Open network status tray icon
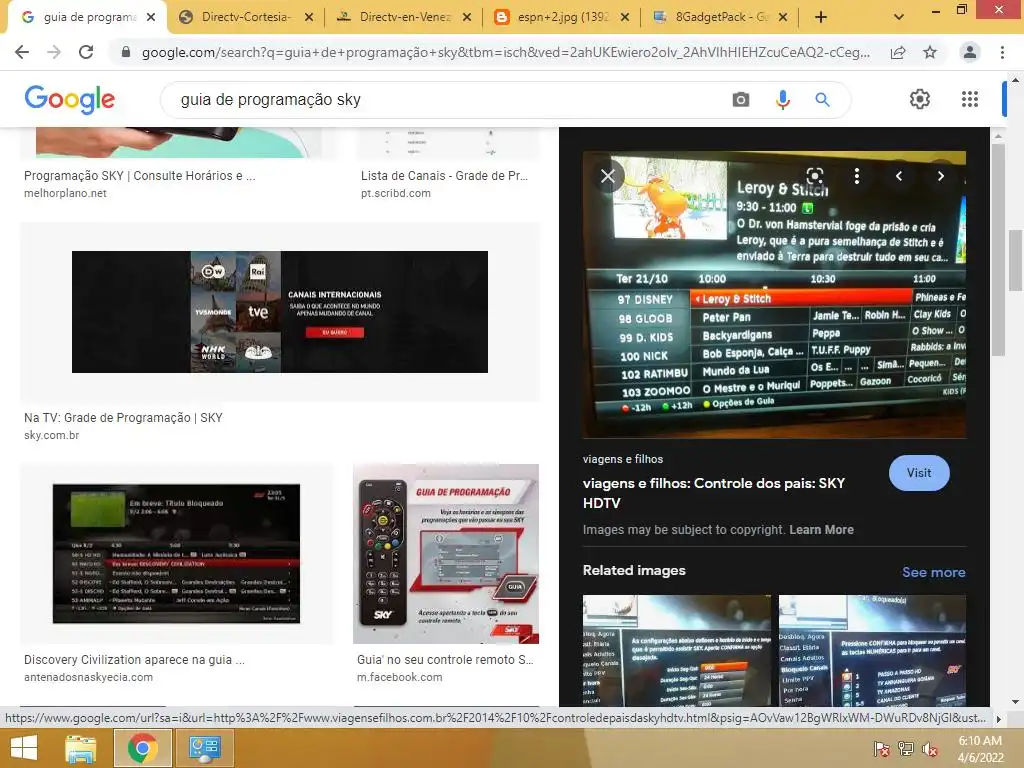1024x768 pixels. (906, 749)
